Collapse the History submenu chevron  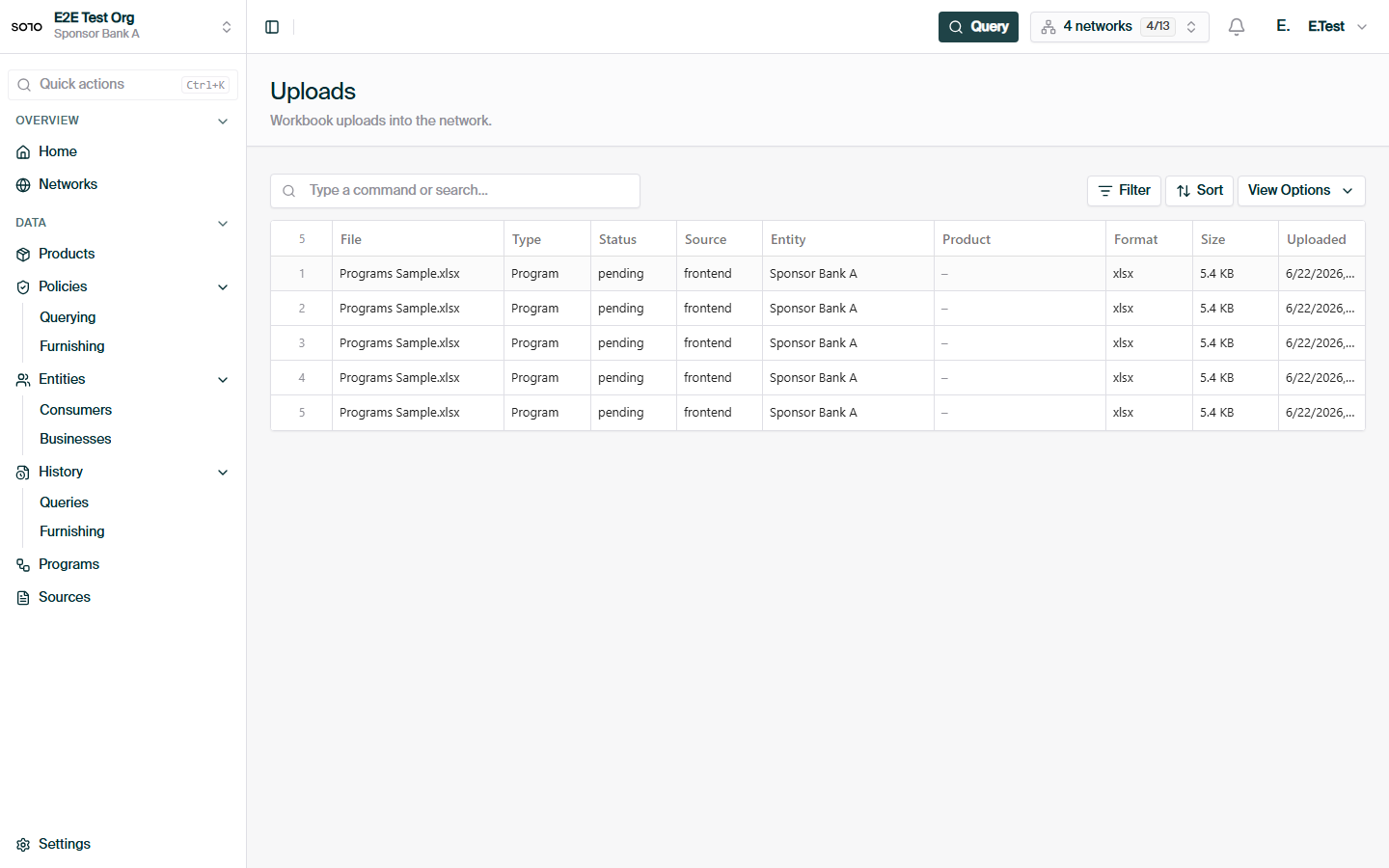coord(223,473)
